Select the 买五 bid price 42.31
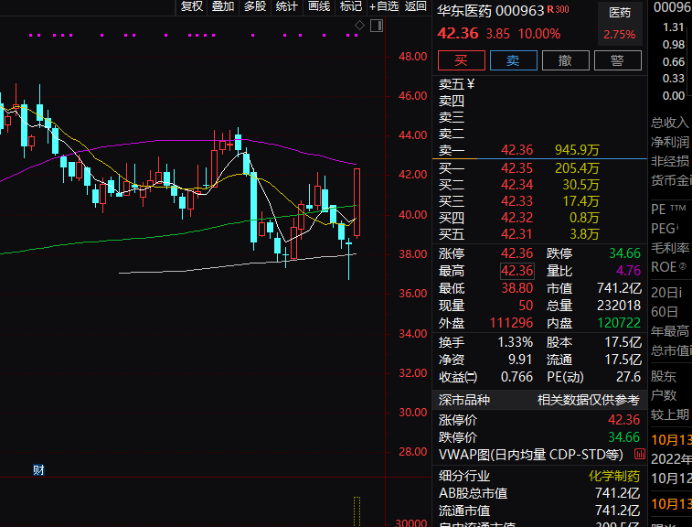Screen dimensions: 693x527 [517, 234]
